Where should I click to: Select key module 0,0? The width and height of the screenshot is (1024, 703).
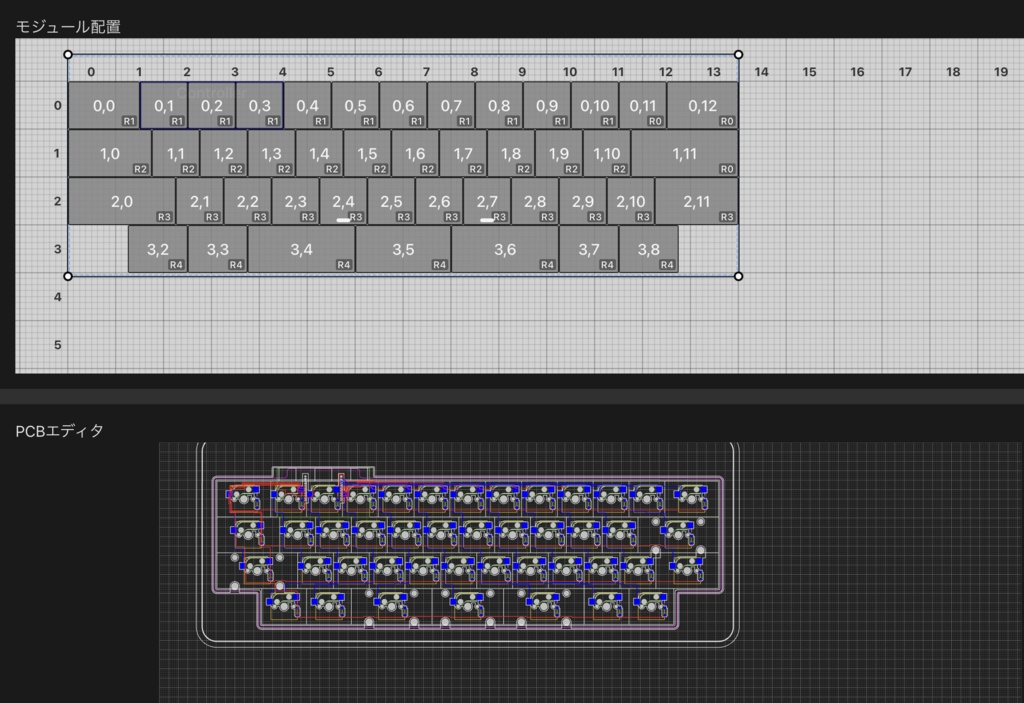tap(104, 105)
